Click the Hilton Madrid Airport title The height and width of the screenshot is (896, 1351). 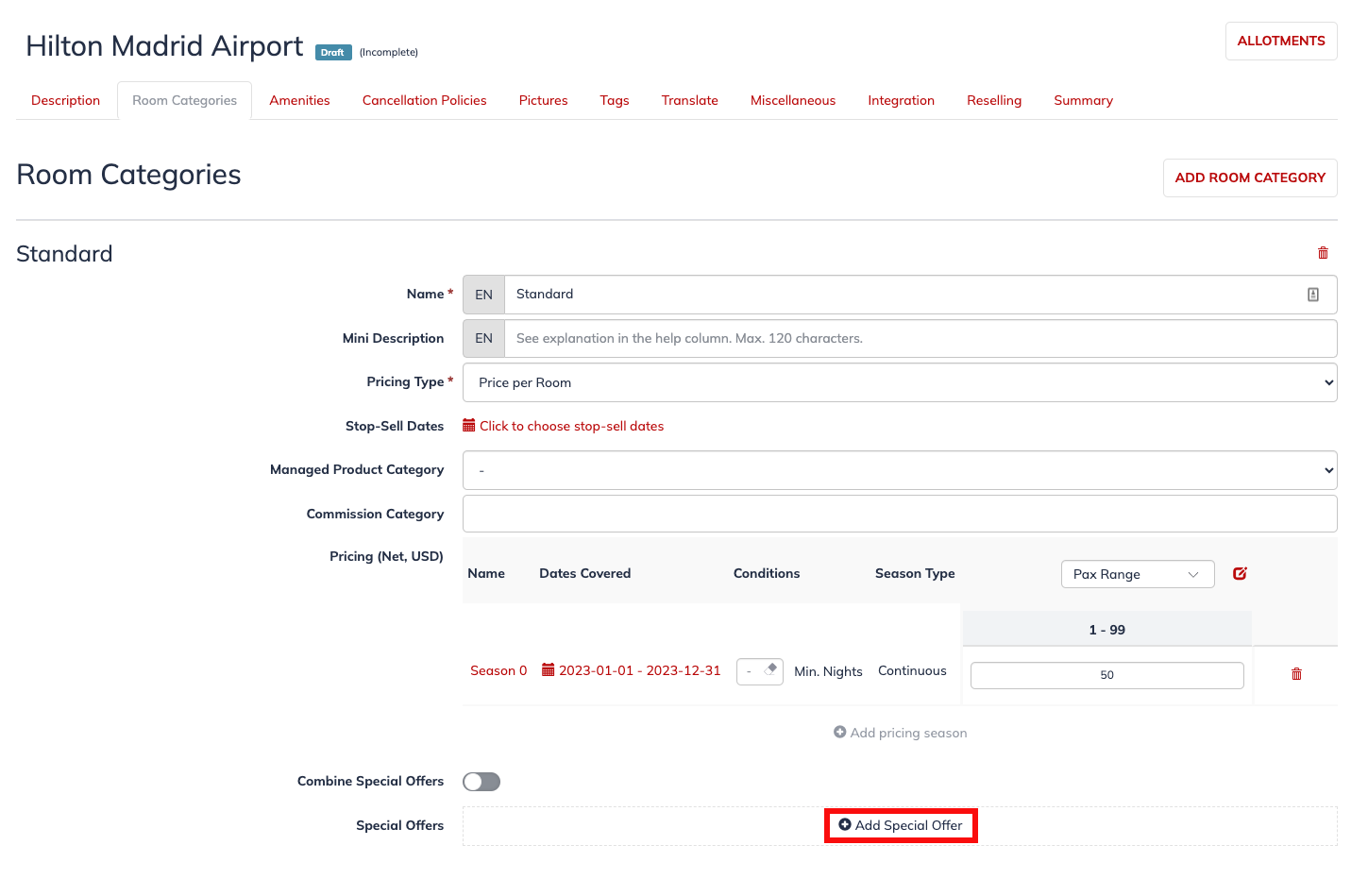coord(164,45)
